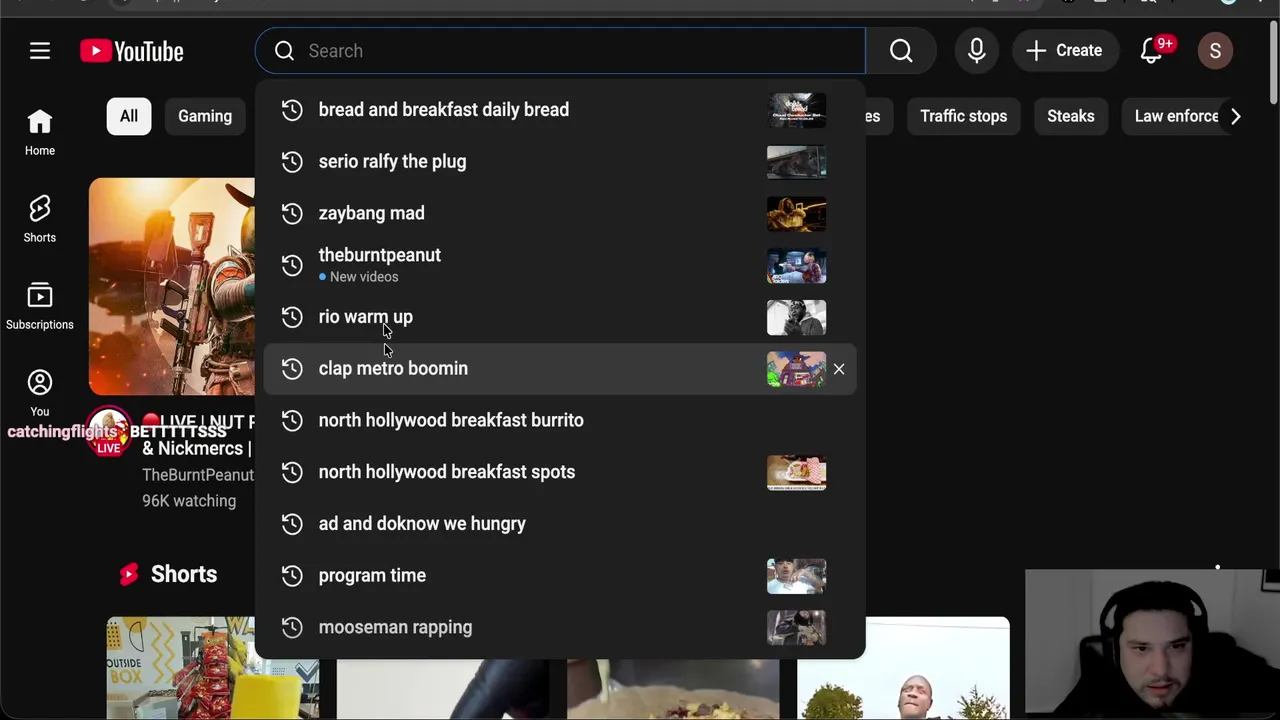Click the magnifier icon inside search box
Screen dimensions: 1280x720
coord(284,51)
